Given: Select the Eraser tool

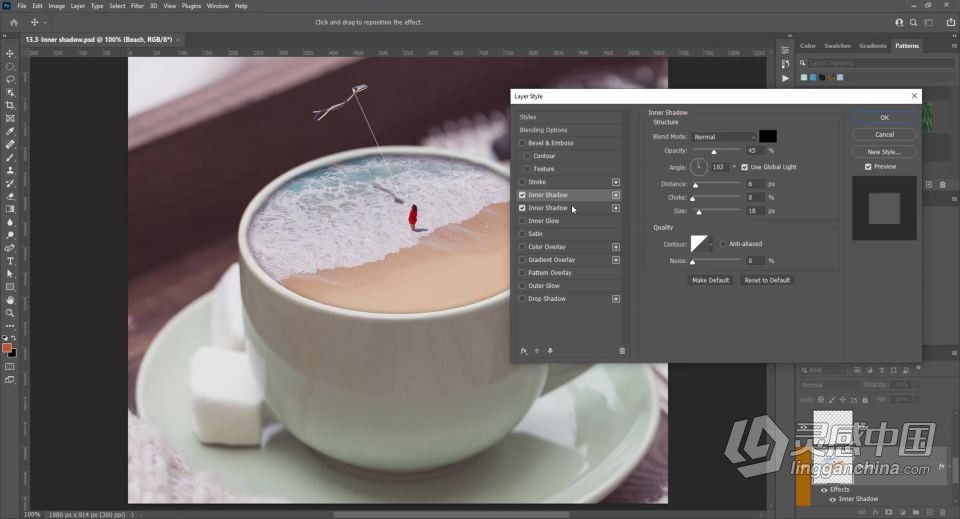Looking at the screenshot, I should pyautogui.click(x=10, y=196).
